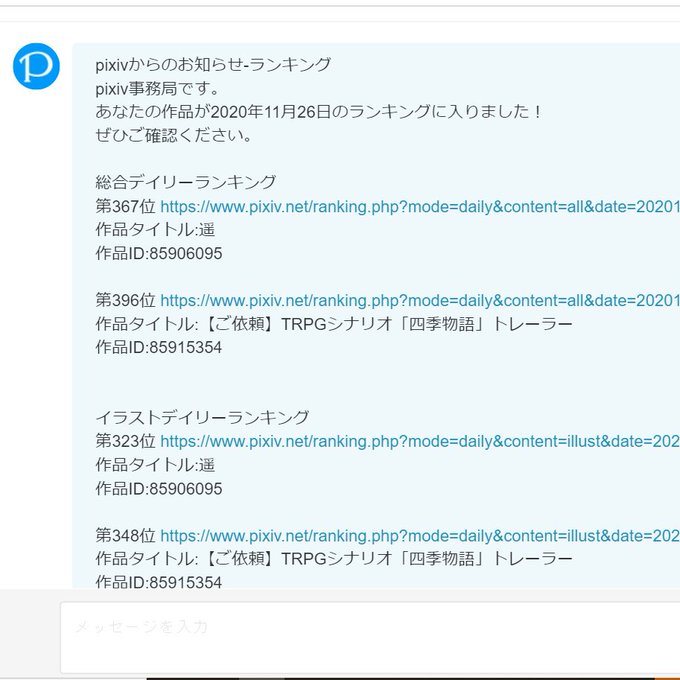The height and width of the screenshot is (680, 680).
Task: Open the rank 367 daily all ranking link
Action: click(x=420, y=206)
